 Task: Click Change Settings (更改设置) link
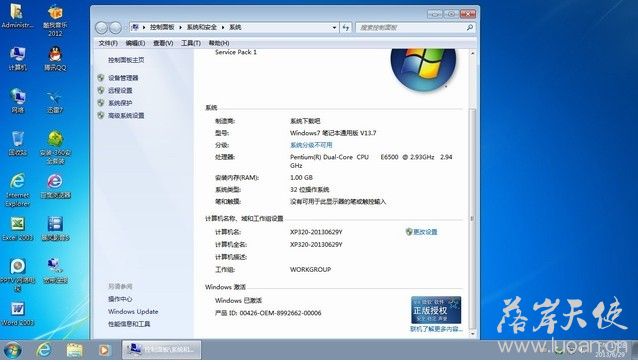click(x=425, y=232)
